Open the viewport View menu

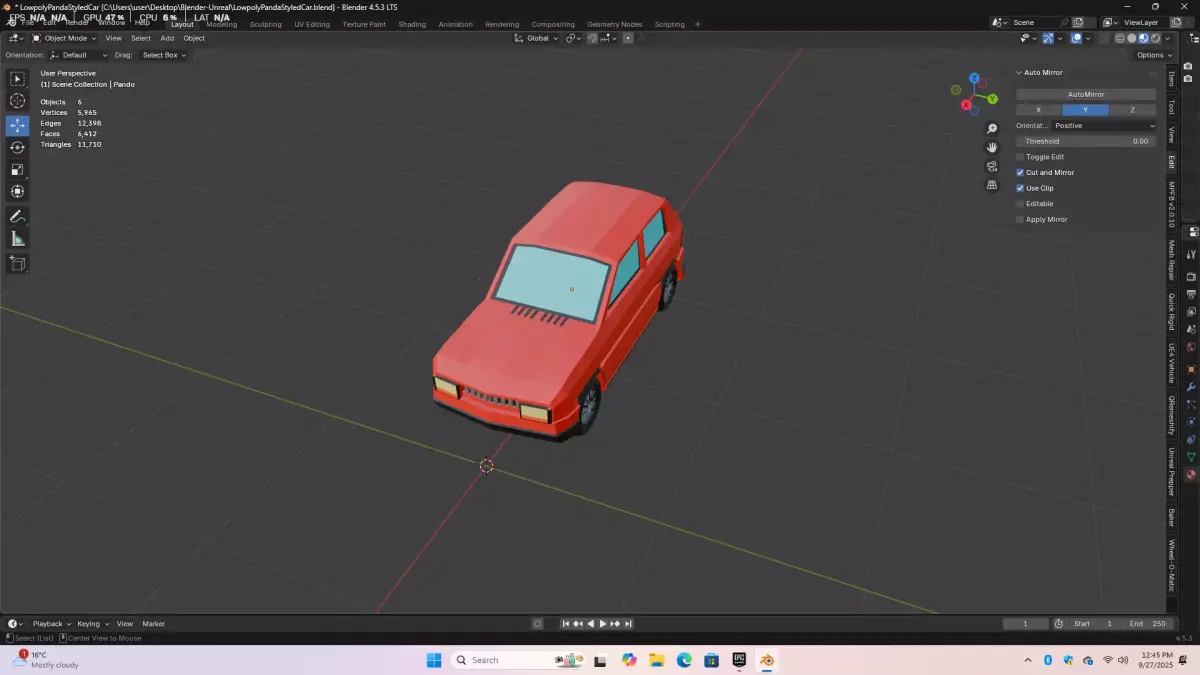coord(114,38)
